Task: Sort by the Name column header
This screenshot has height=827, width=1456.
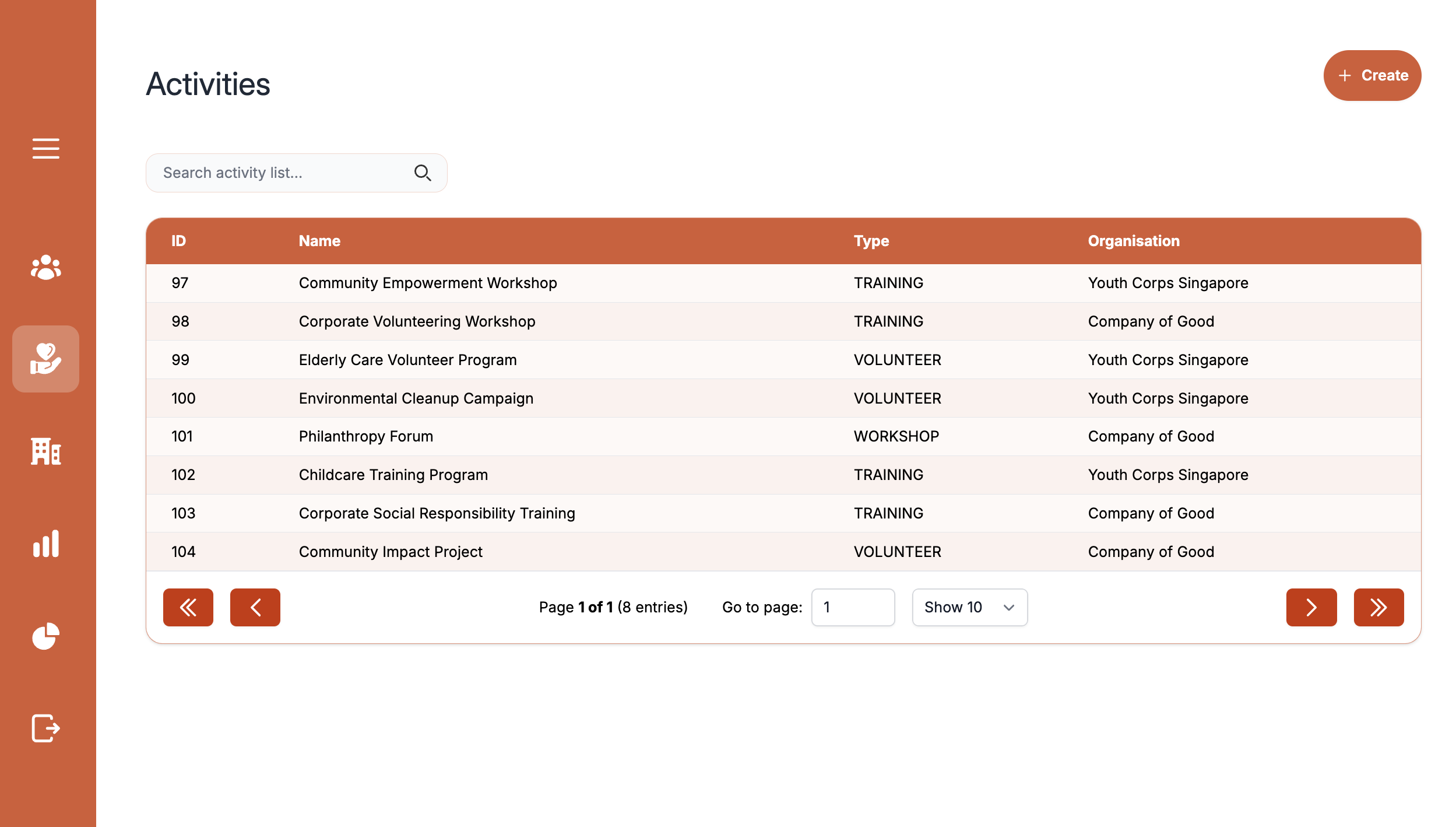Action: 319,241
